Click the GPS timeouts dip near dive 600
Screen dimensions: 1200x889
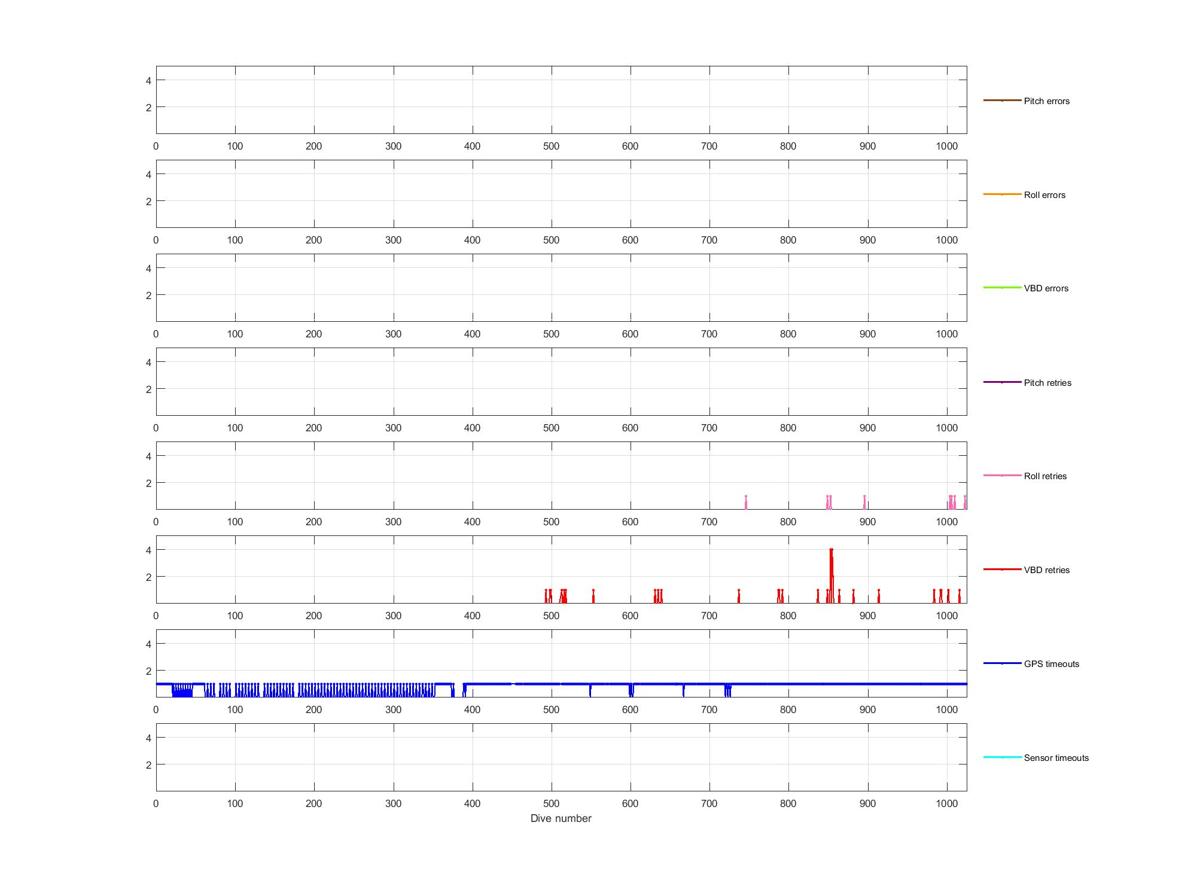click(630, 690)
